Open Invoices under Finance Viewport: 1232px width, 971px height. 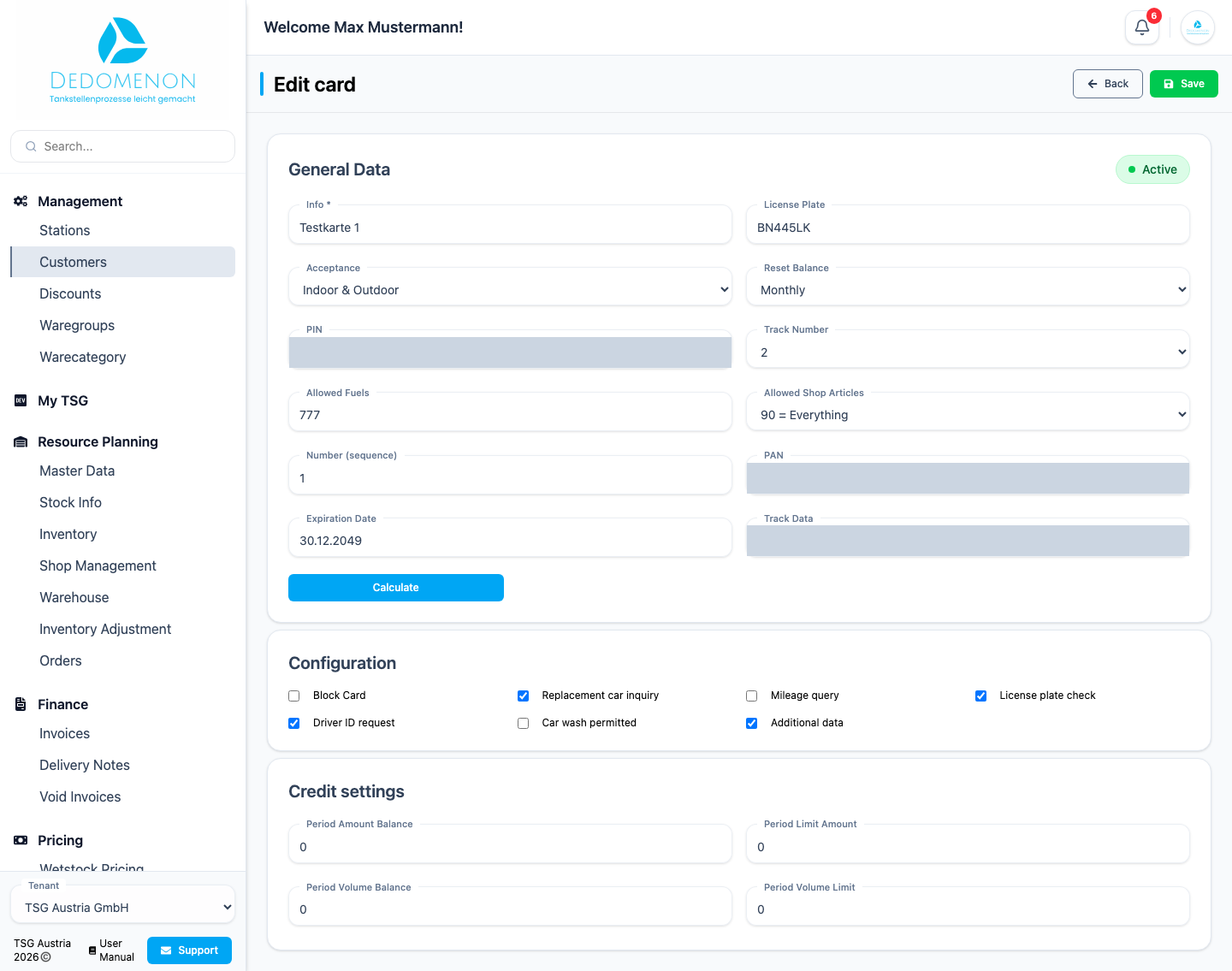point(64,733)
